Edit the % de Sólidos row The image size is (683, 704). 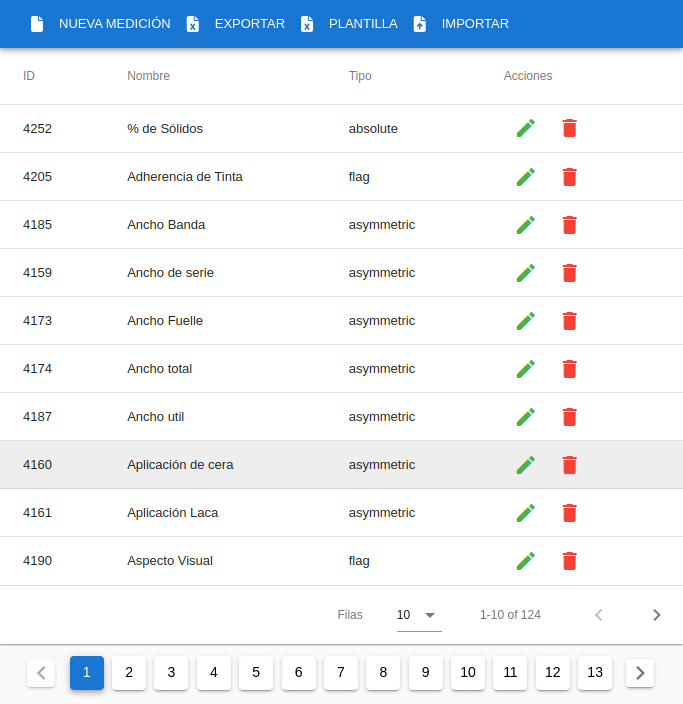tap(526, 128)
